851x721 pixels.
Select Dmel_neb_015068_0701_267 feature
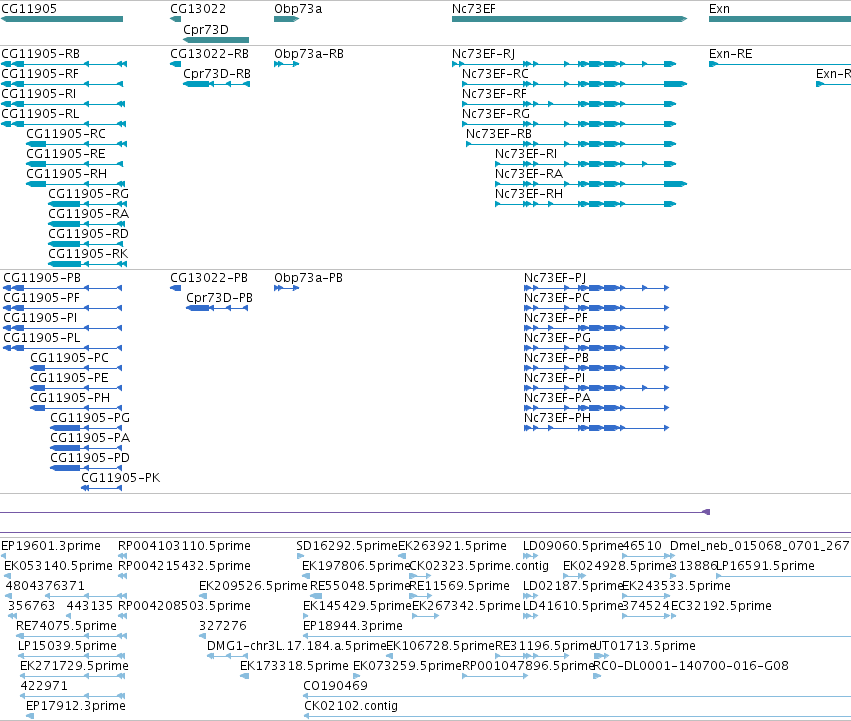(x=759, y=546)
